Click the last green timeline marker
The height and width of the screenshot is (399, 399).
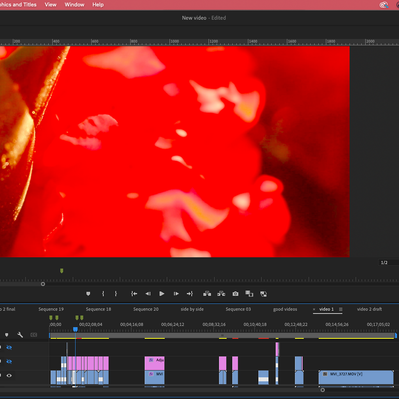point(82,318)
